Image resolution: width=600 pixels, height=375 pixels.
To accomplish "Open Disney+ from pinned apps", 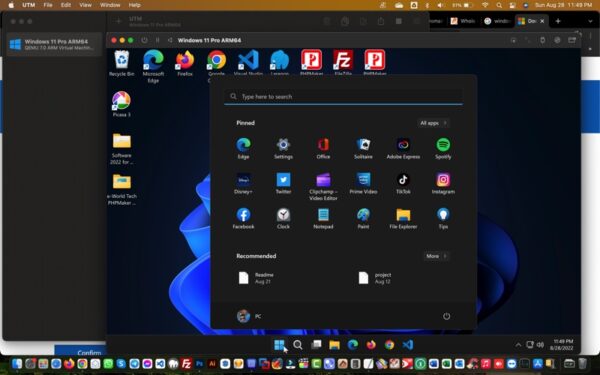I will (243, 183).
